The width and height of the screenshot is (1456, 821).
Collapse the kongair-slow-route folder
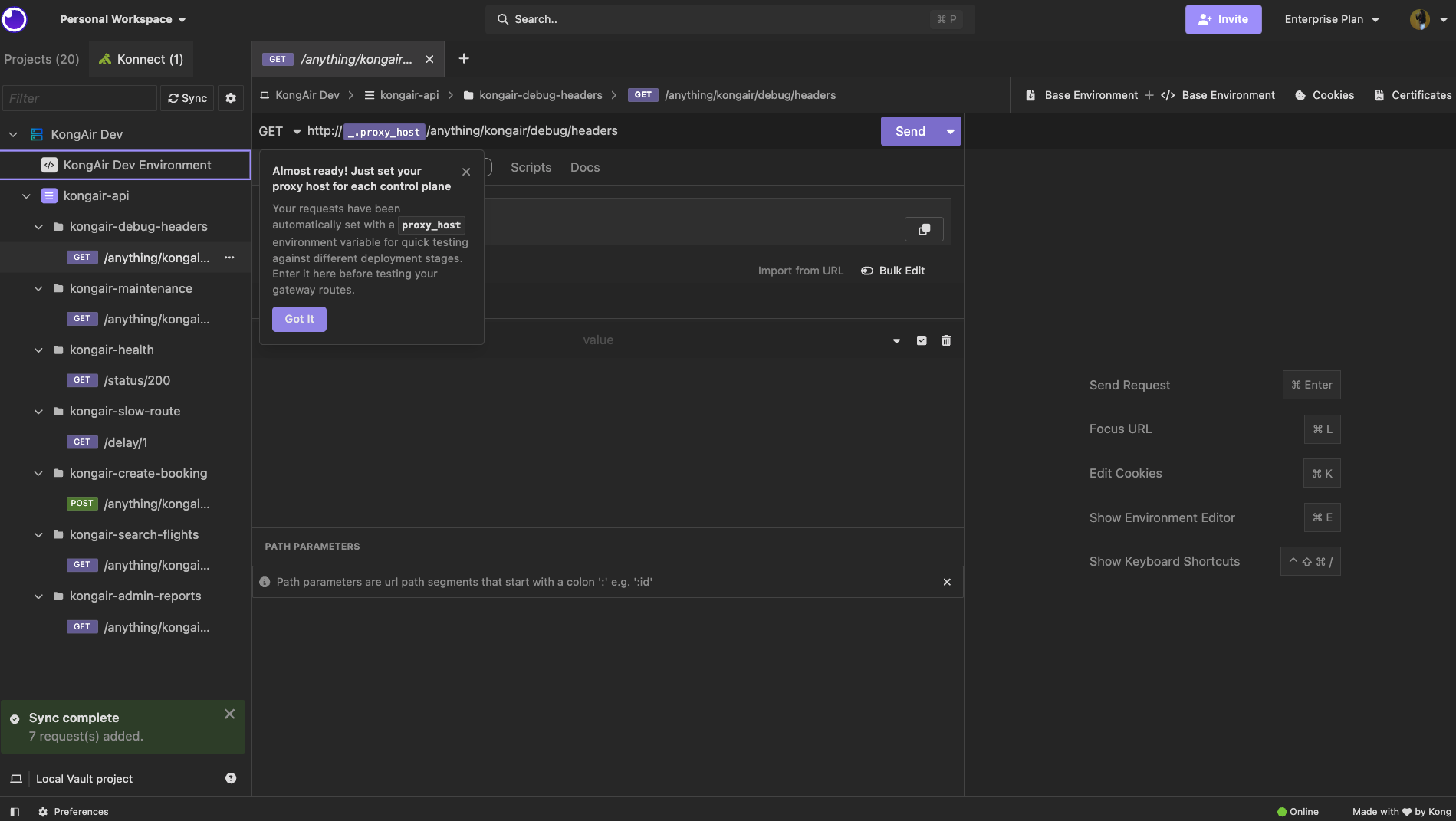[38, 412]
